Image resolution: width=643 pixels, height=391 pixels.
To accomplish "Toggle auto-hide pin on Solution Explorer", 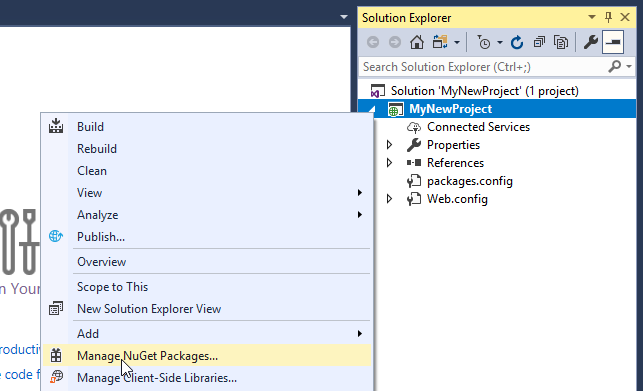I will 608,17.
